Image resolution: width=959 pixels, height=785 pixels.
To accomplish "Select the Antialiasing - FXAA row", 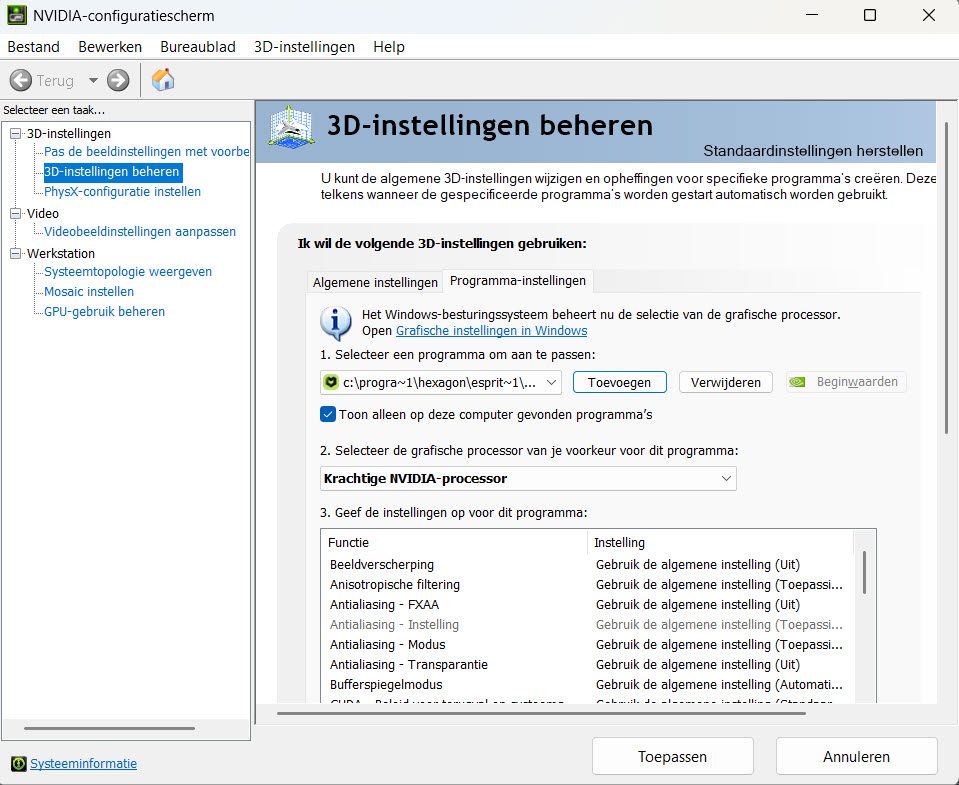I will [x=586, y=605].
